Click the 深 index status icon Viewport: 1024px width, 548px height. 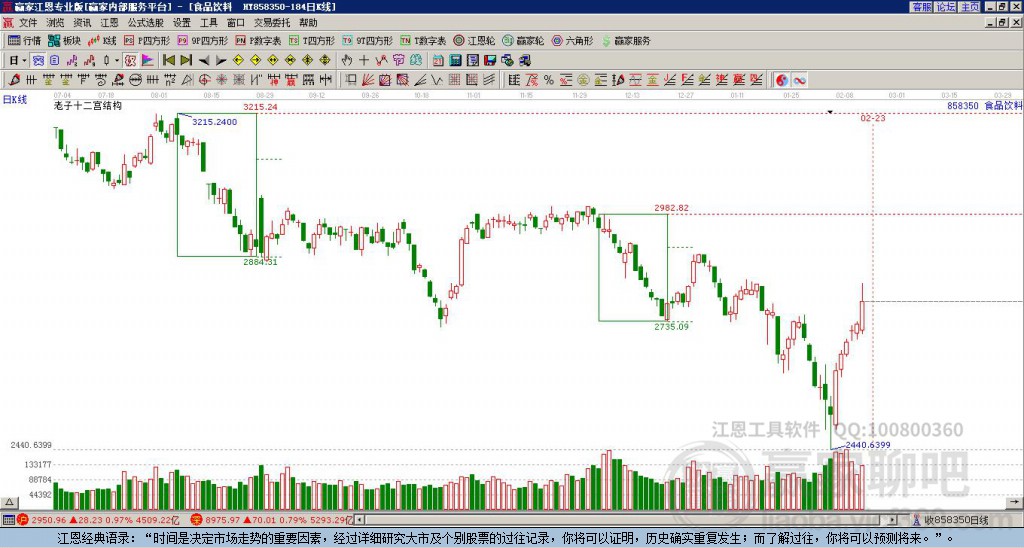[196, 520]
